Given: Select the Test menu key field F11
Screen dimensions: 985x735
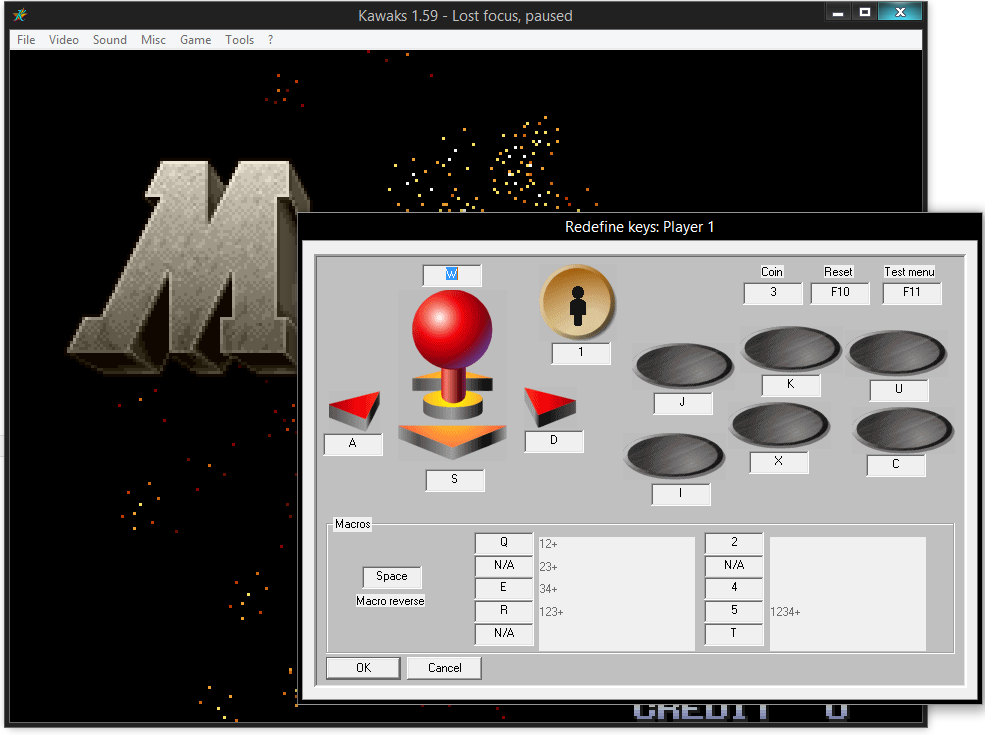Looking at the screenshot, I should tap(911, 293).
